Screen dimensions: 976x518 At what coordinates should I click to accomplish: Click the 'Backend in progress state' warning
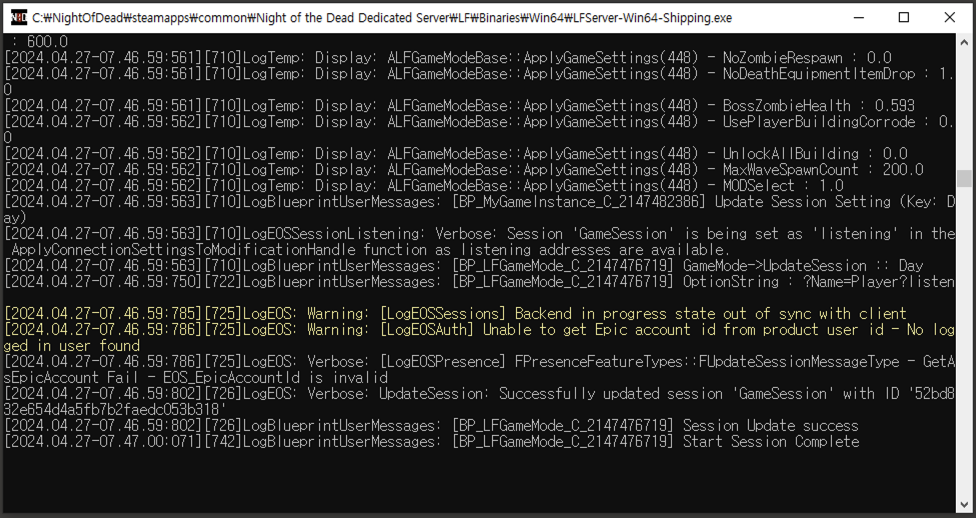(x=456, y=314)
